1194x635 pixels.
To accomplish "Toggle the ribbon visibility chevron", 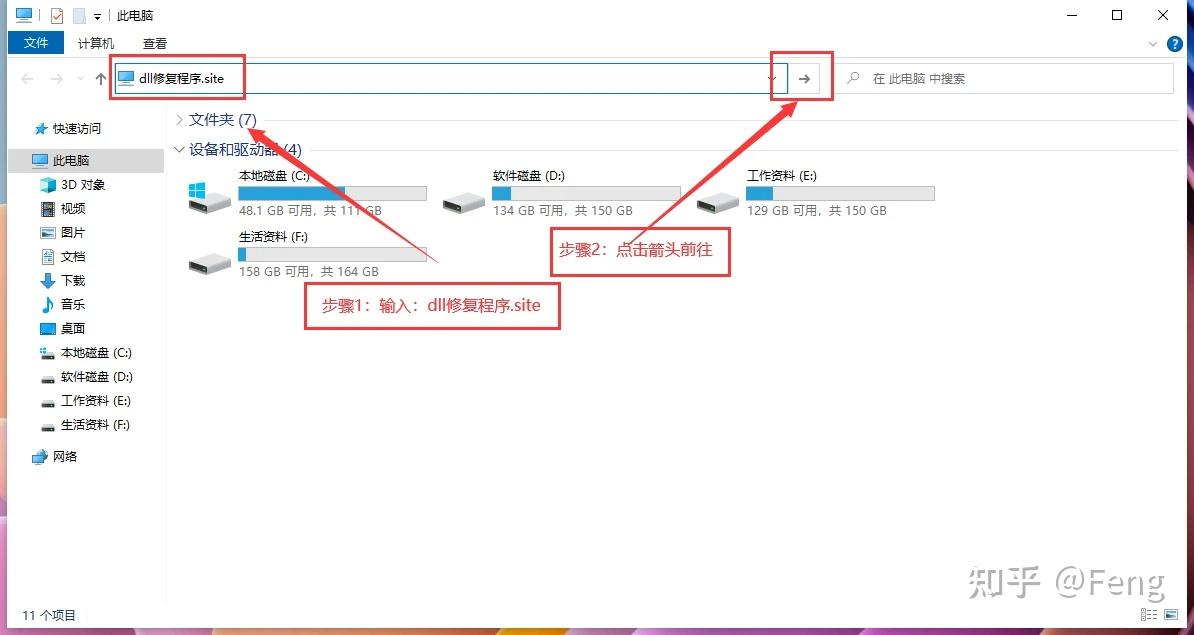I will pos(1154,43).
